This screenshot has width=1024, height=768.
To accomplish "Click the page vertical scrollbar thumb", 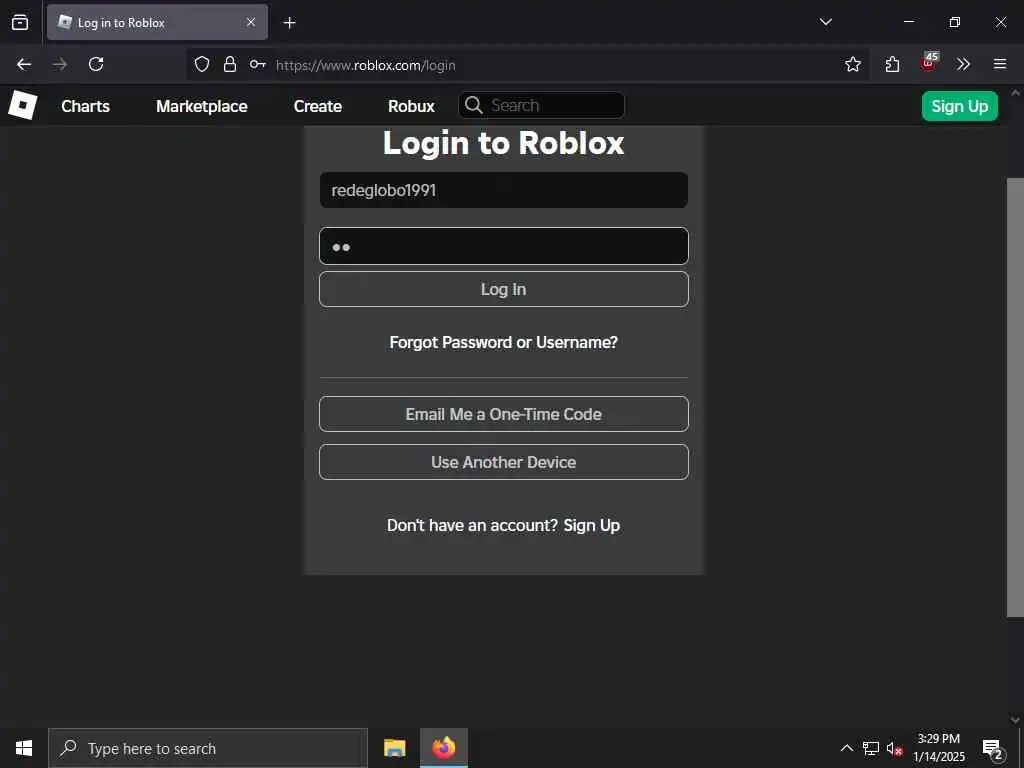I will tap(1015, 397).
